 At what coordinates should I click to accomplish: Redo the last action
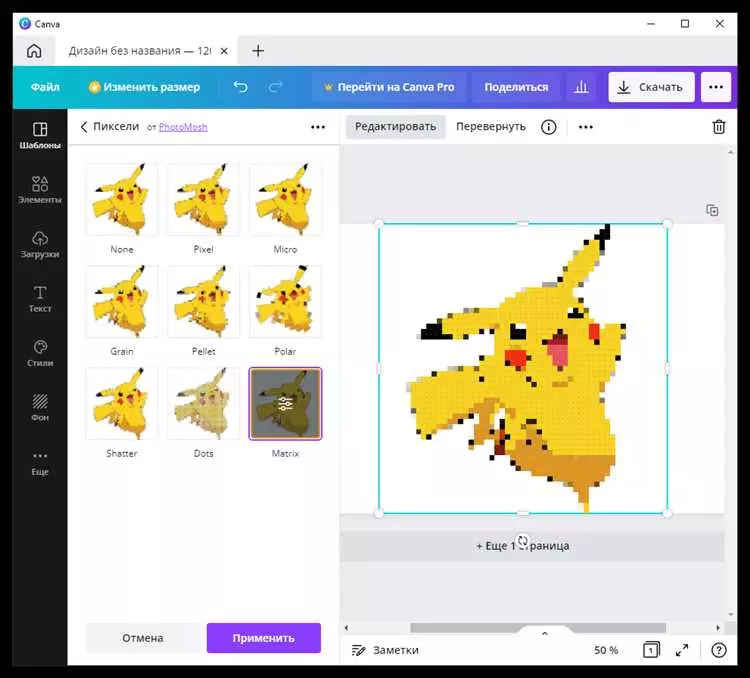(276, 87)
